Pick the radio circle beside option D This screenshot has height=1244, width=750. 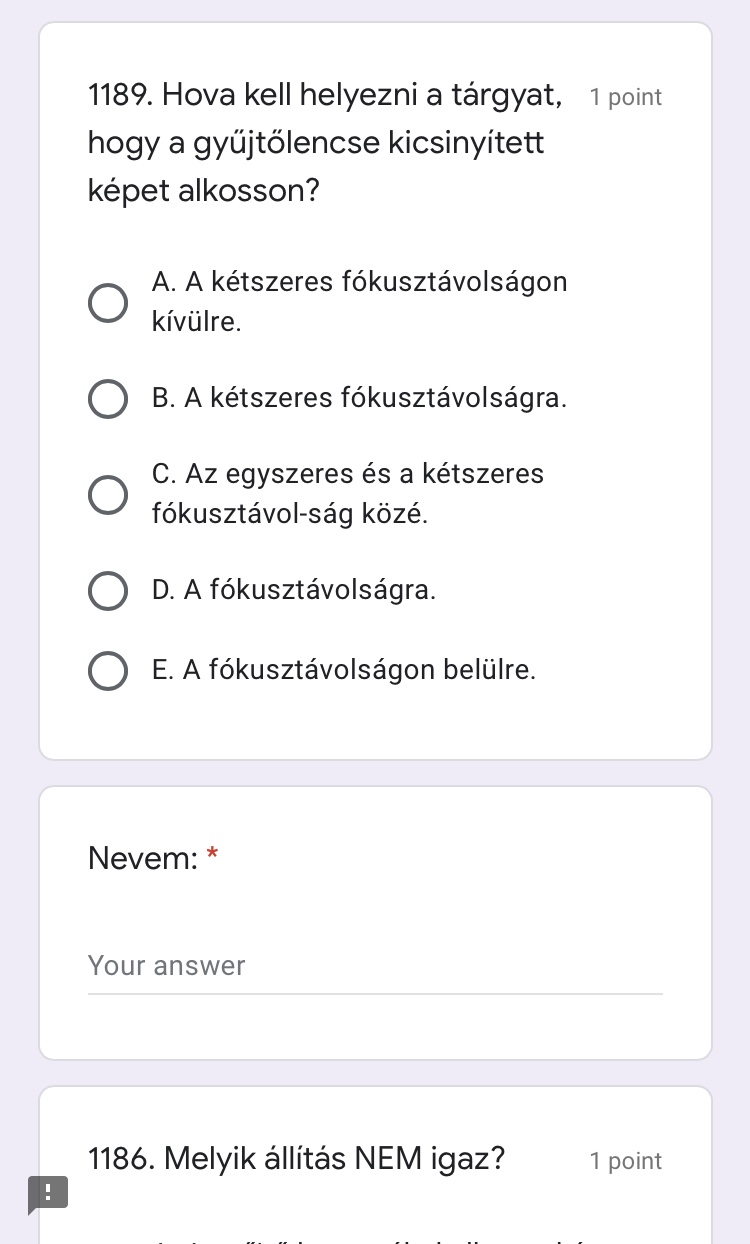tap(108, 591)
